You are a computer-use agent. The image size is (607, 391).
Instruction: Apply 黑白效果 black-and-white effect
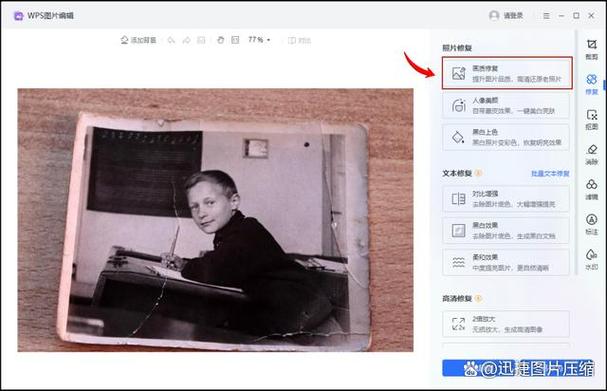[x=506, y=230]
